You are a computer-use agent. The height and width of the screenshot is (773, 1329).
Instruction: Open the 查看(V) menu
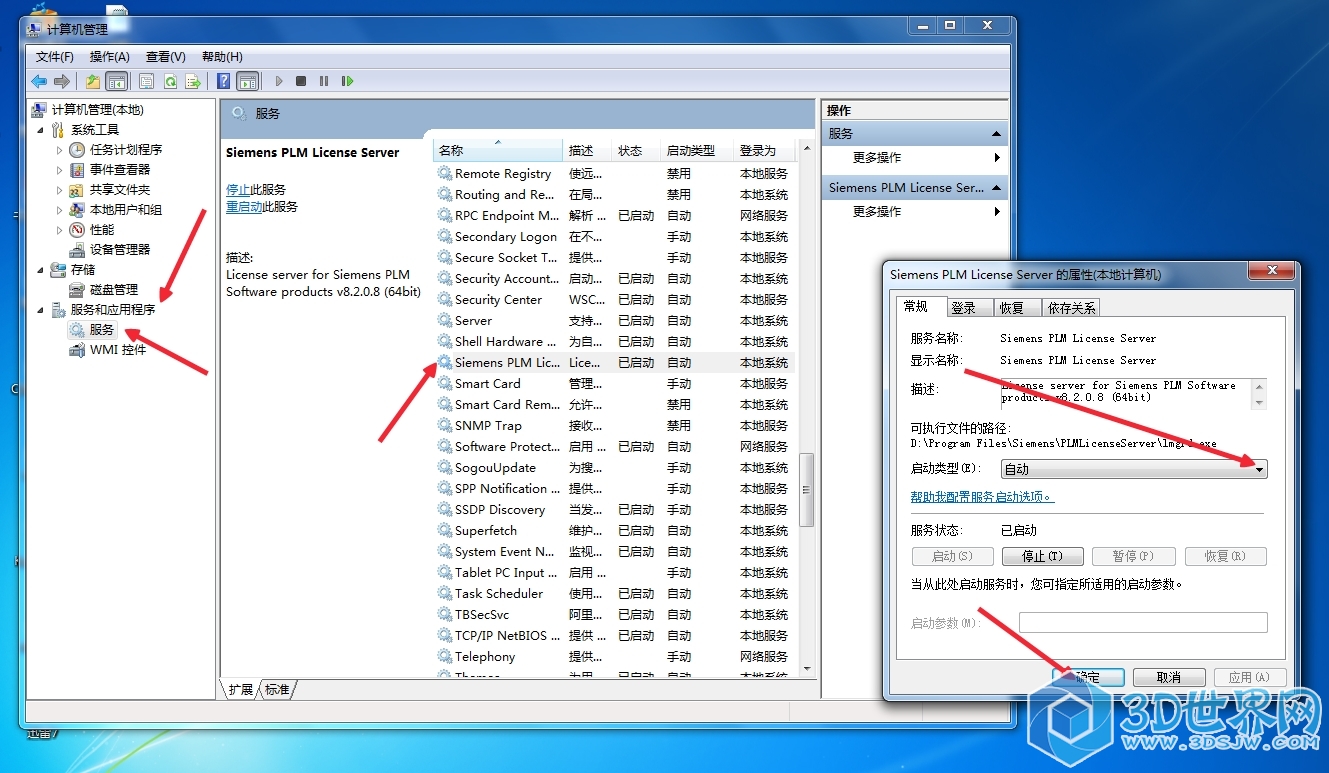click(166, 57)
